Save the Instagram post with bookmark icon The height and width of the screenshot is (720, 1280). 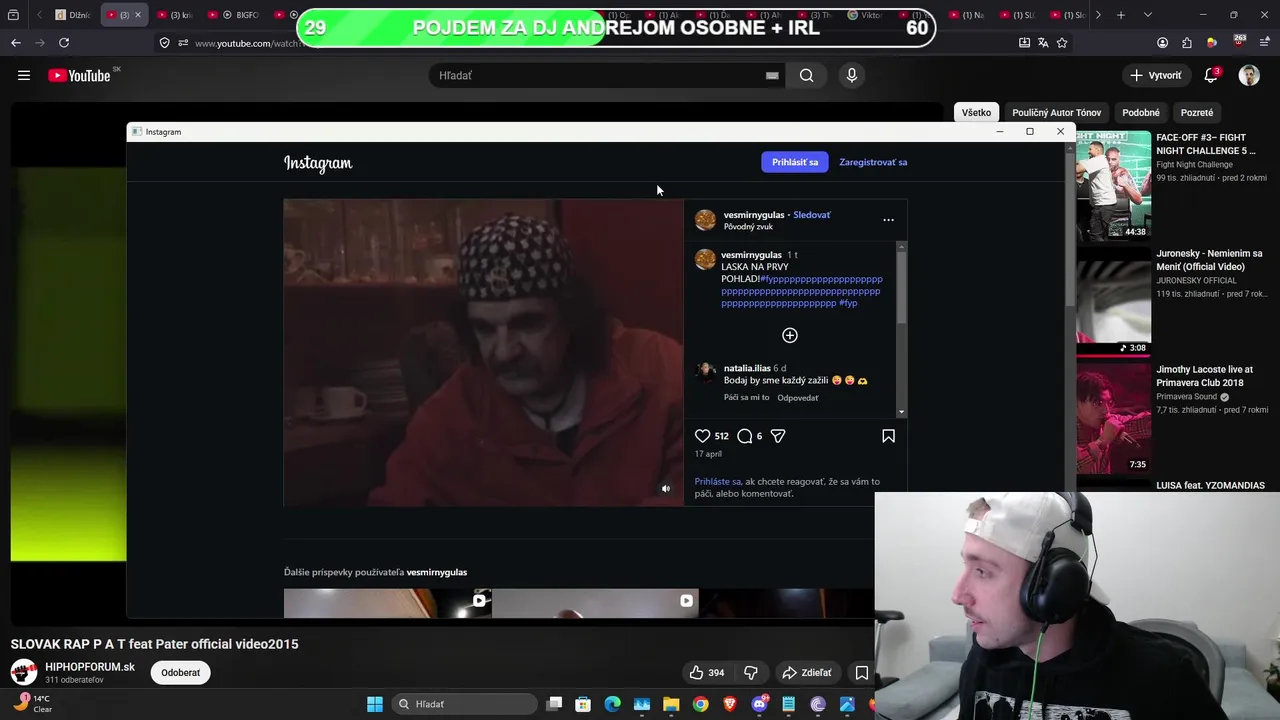(888, 436)
